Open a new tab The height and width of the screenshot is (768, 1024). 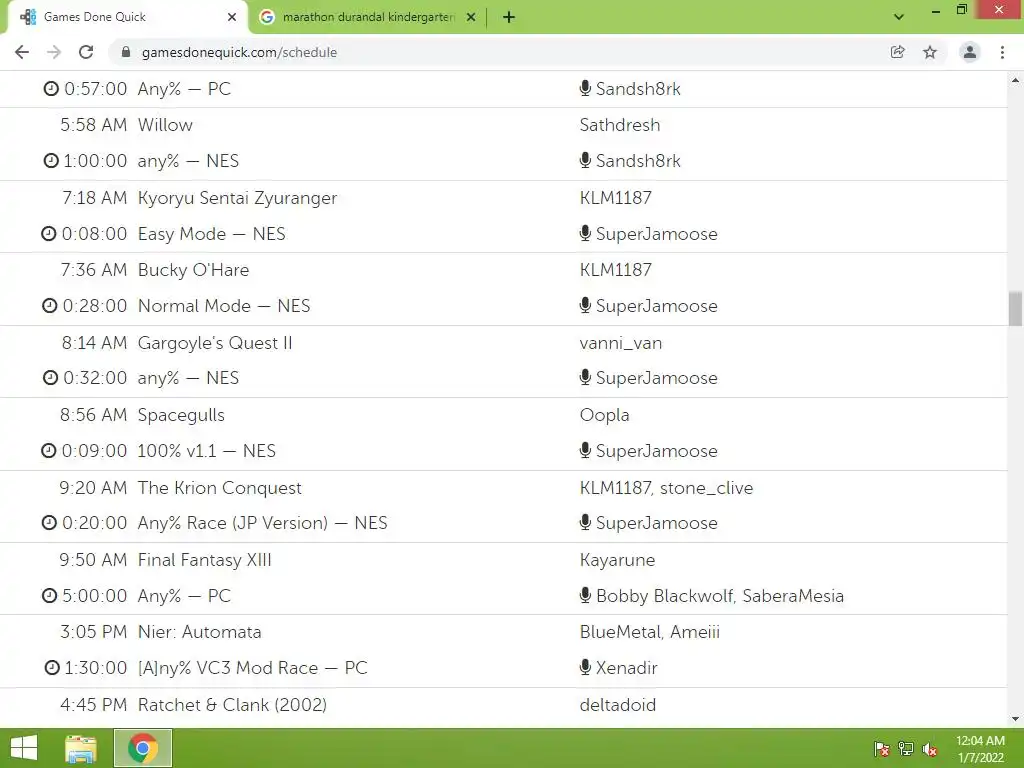[509, 17]
